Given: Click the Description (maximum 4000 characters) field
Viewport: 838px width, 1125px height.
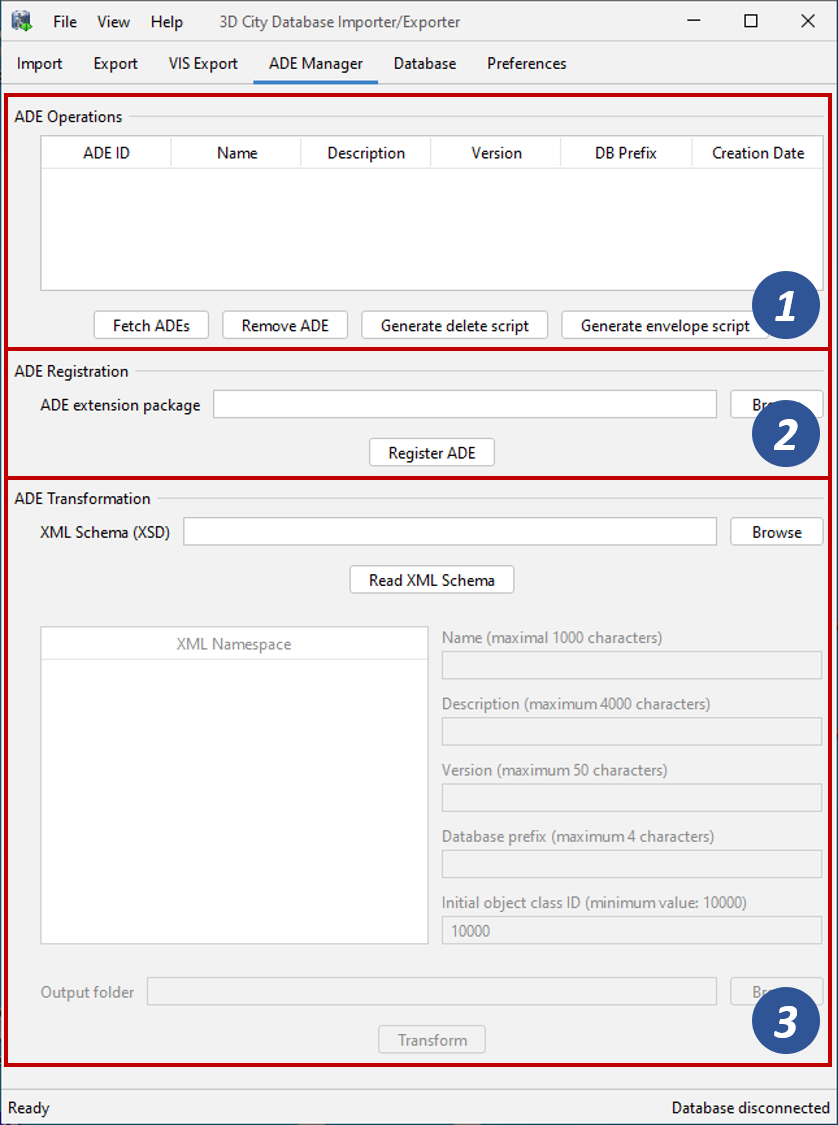Looking at the screenshot, I should 632,731.
